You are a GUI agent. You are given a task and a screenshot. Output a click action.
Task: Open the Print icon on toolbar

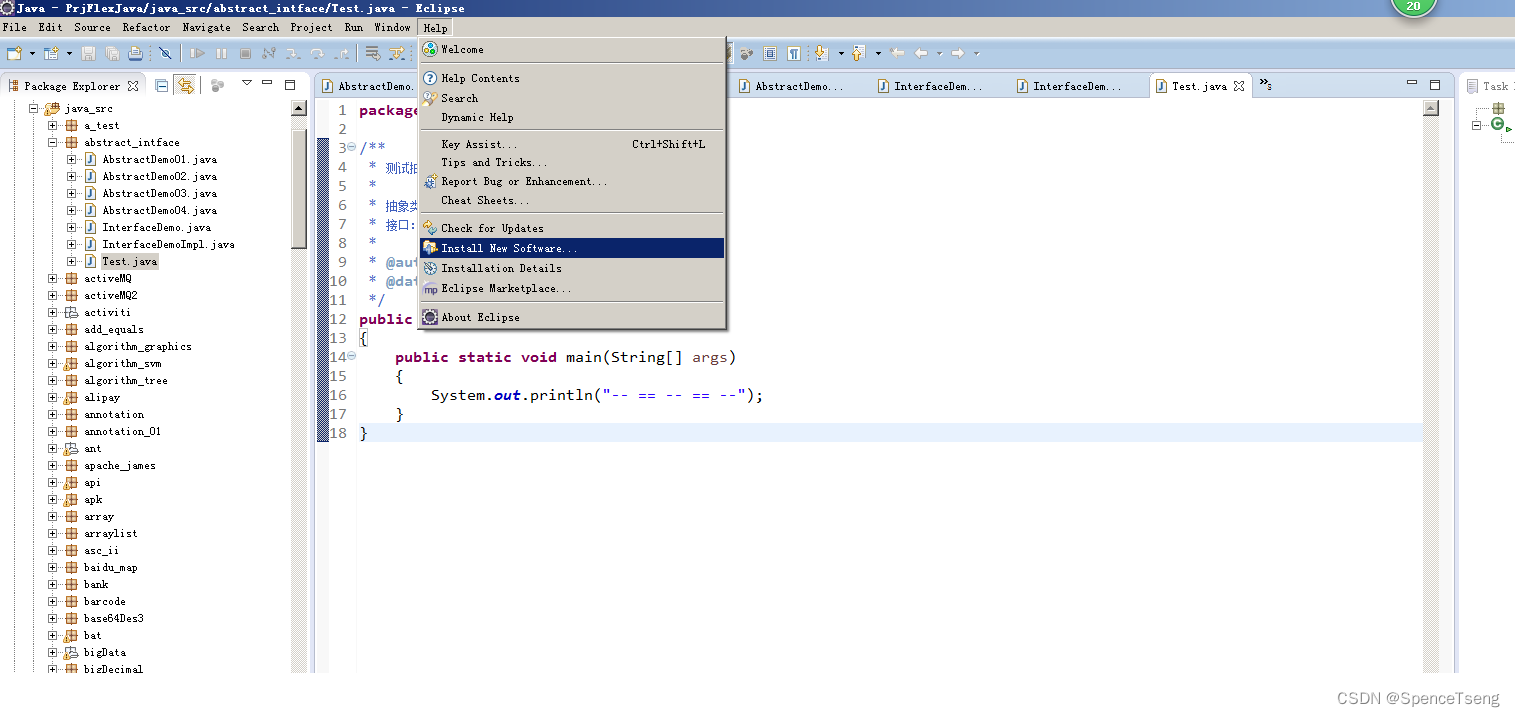coord(135,54)
